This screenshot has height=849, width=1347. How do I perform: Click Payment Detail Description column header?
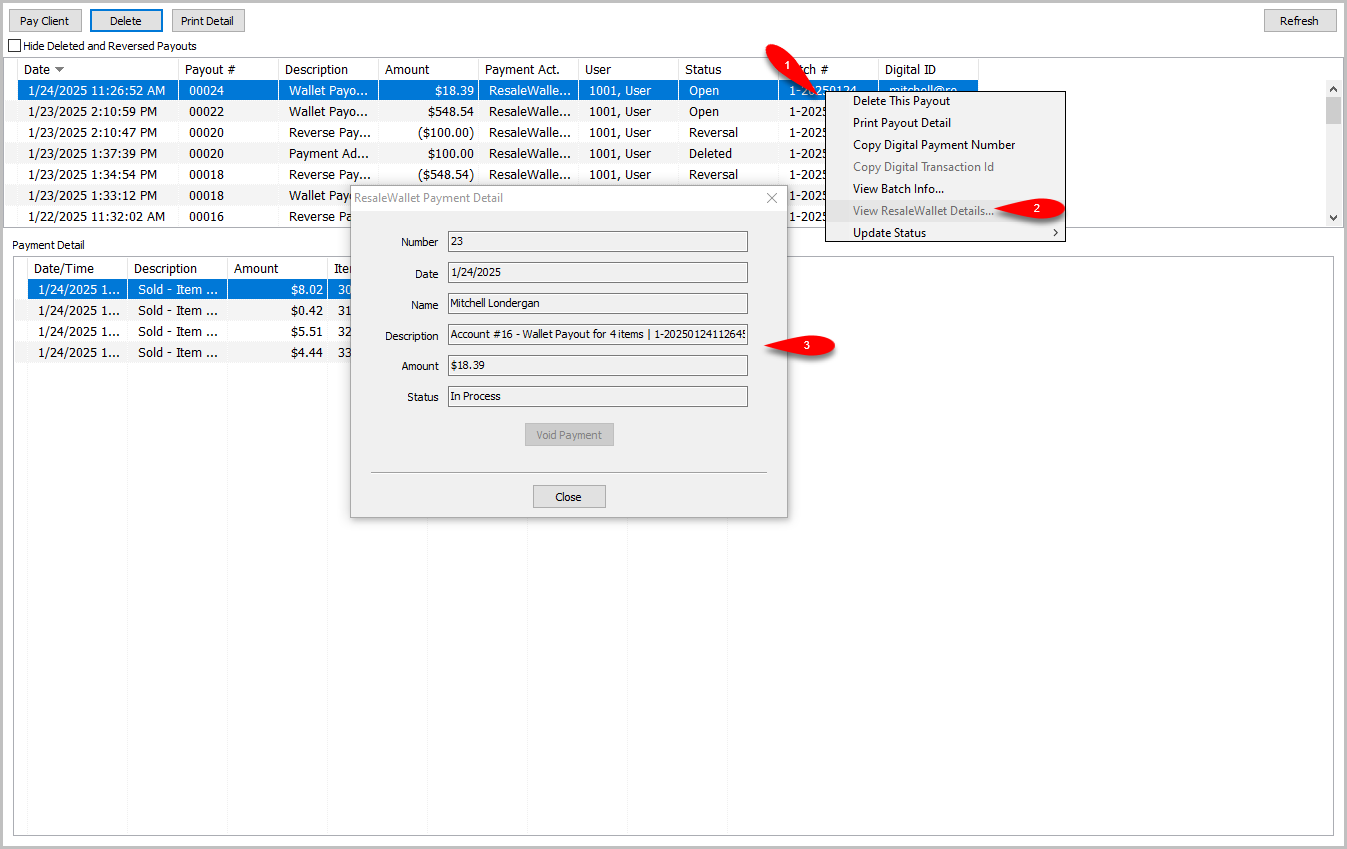pyautogui.click(x=178, y=269)
